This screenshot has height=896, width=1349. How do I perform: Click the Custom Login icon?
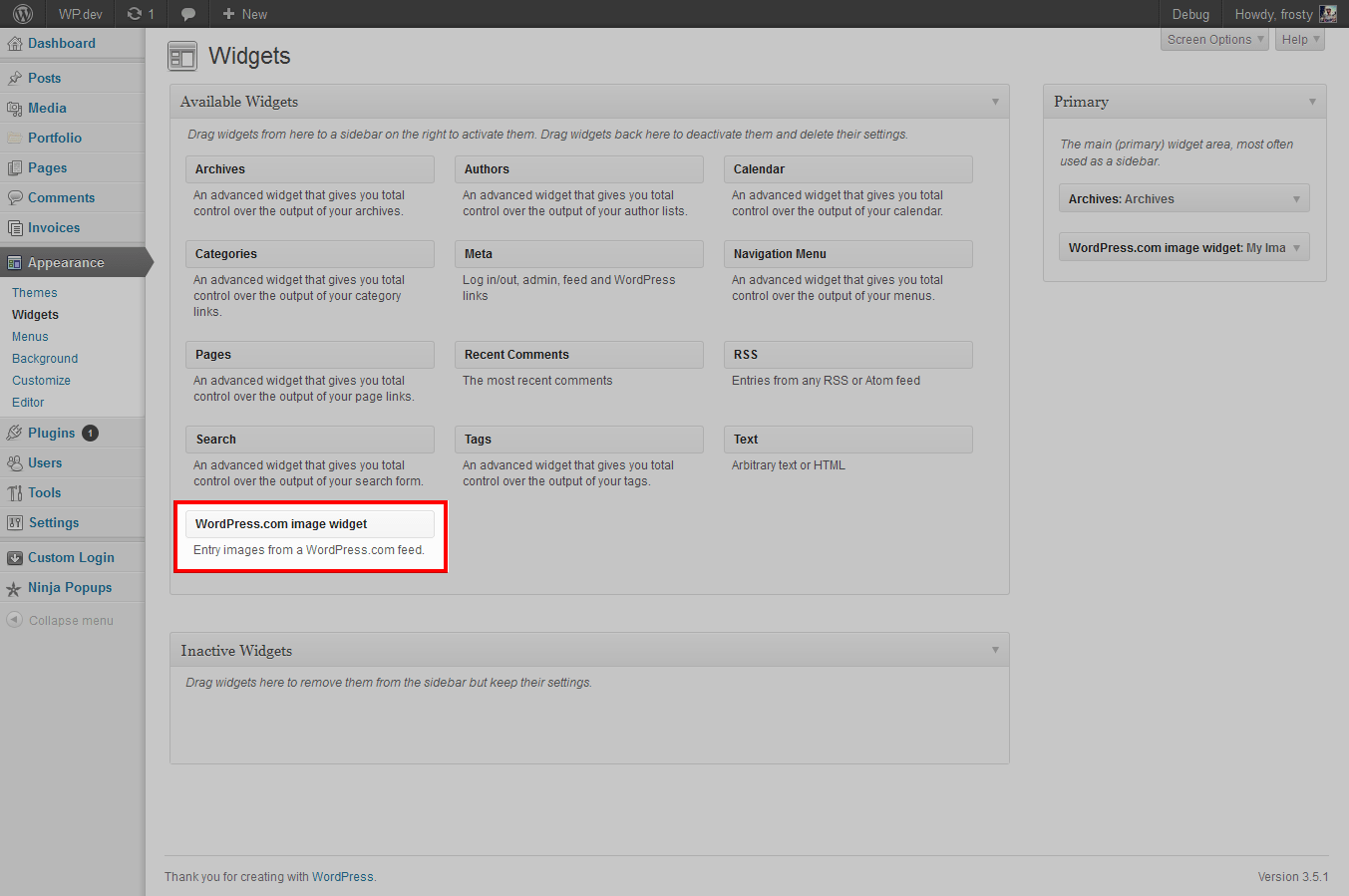point(14,558)
